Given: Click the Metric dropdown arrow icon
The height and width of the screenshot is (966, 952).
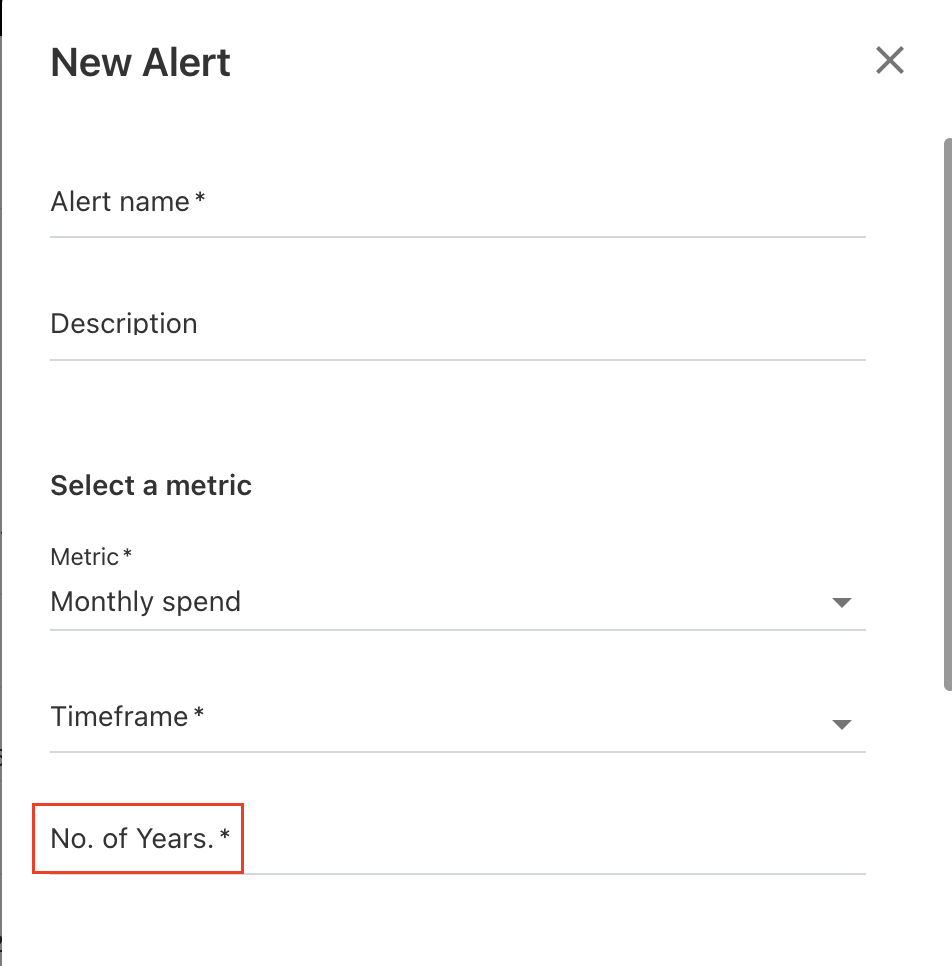Looking at the screenshot, I should 841,603.
